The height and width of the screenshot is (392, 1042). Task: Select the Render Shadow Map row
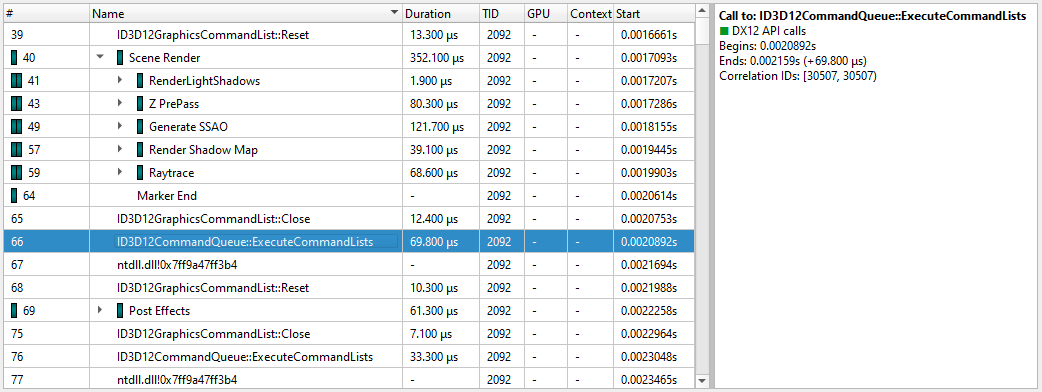(349, 150)
